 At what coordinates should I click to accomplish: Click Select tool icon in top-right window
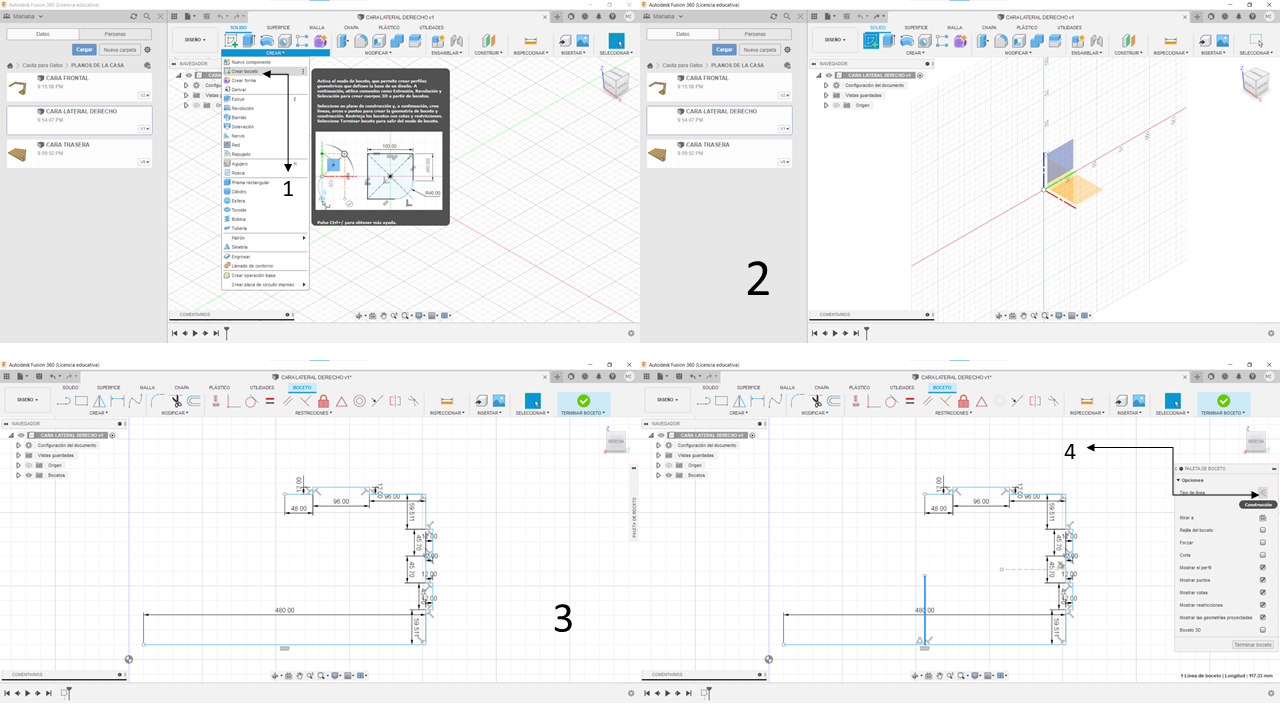pos(1256,40)
